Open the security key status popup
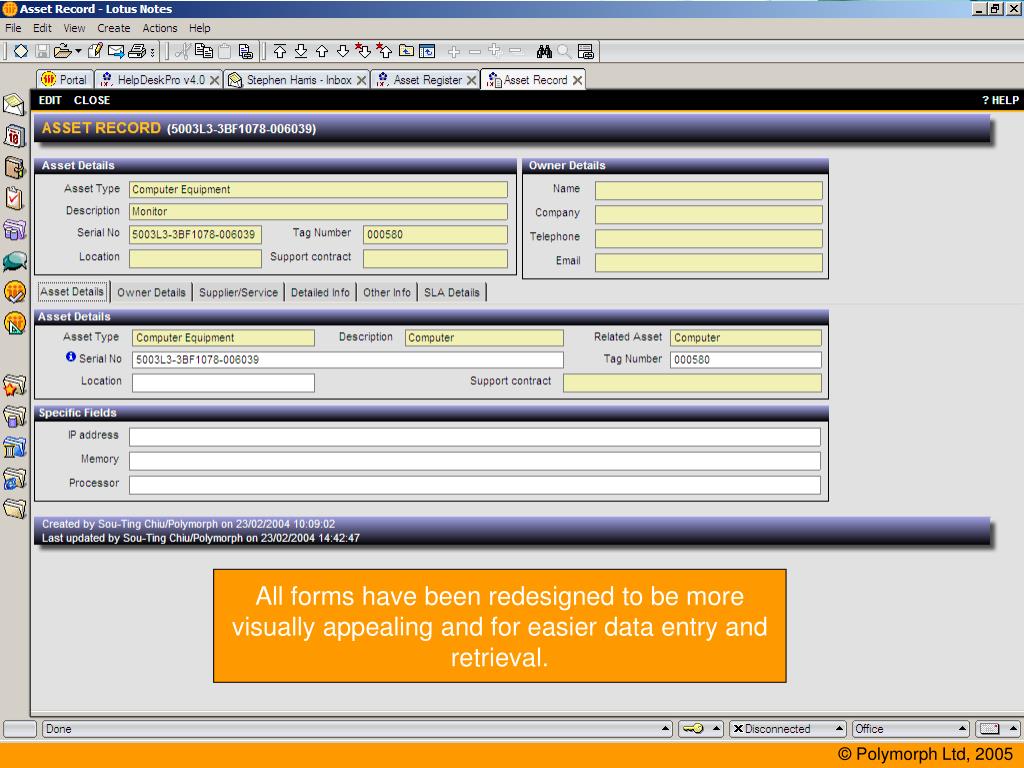This screenshot has width=1024, height=768. coord(701,729)
